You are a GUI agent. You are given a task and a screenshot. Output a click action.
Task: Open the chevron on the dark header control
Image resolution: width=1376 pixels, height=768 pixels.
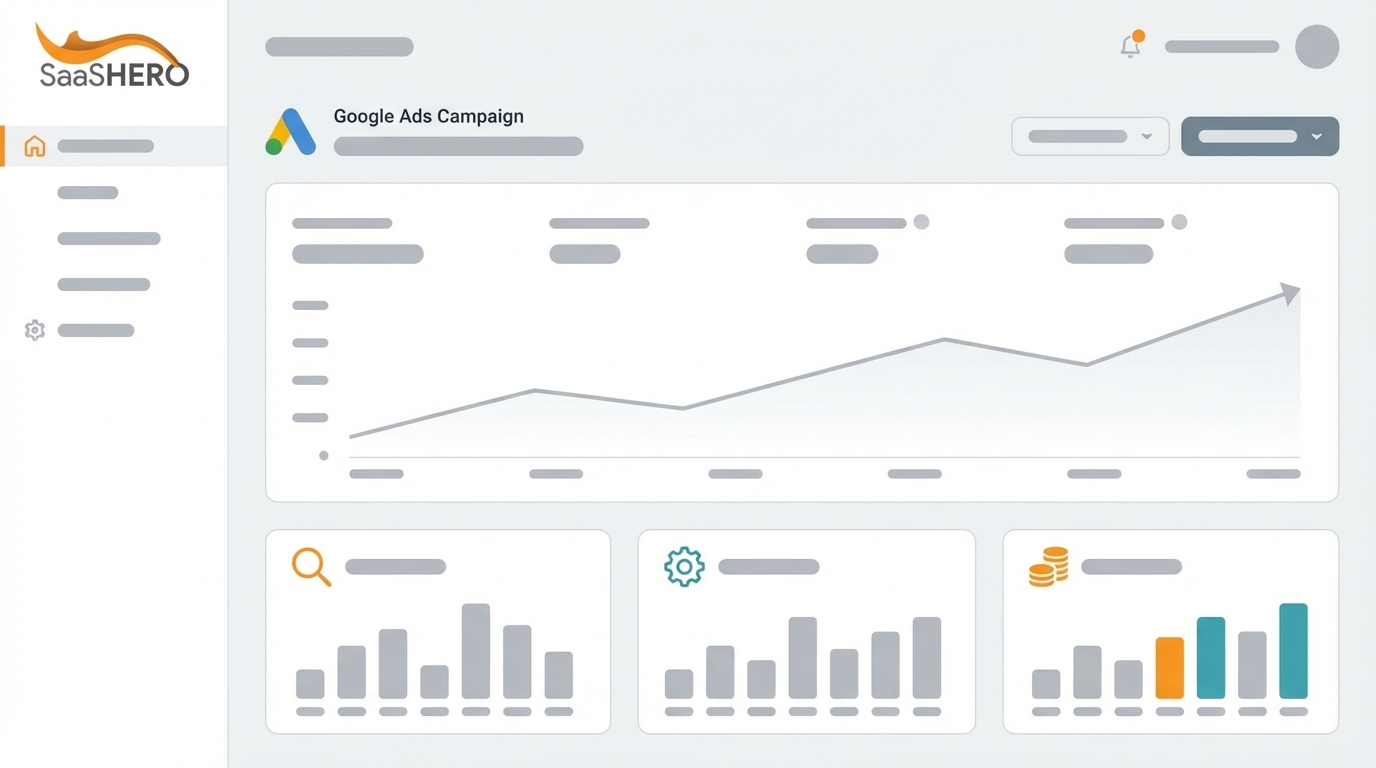(x=1317, y=136)
